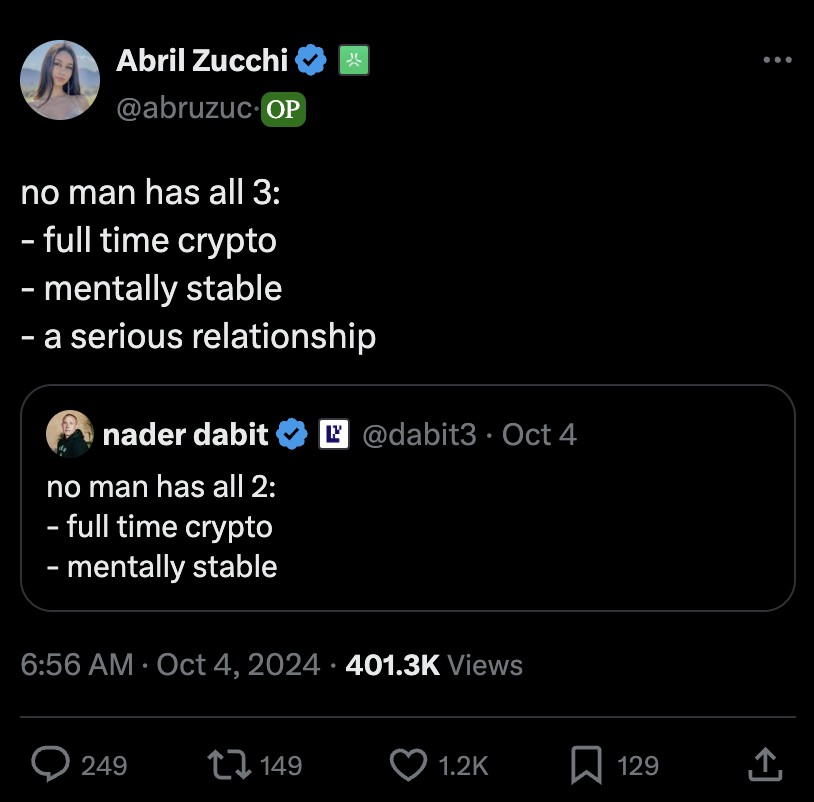Click the @dabit3 handle in quoted tweet
This screenshot has height=802, width=814.
(418, 434)
